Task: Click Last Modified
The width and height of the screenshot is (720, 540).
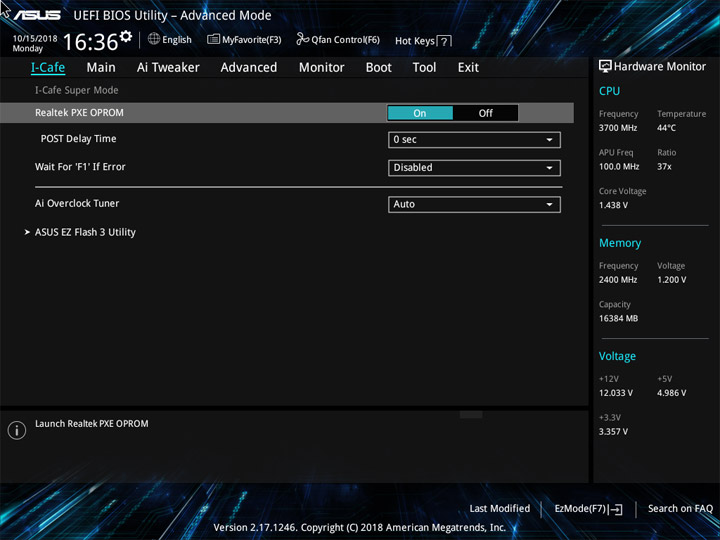Action: 500,509
